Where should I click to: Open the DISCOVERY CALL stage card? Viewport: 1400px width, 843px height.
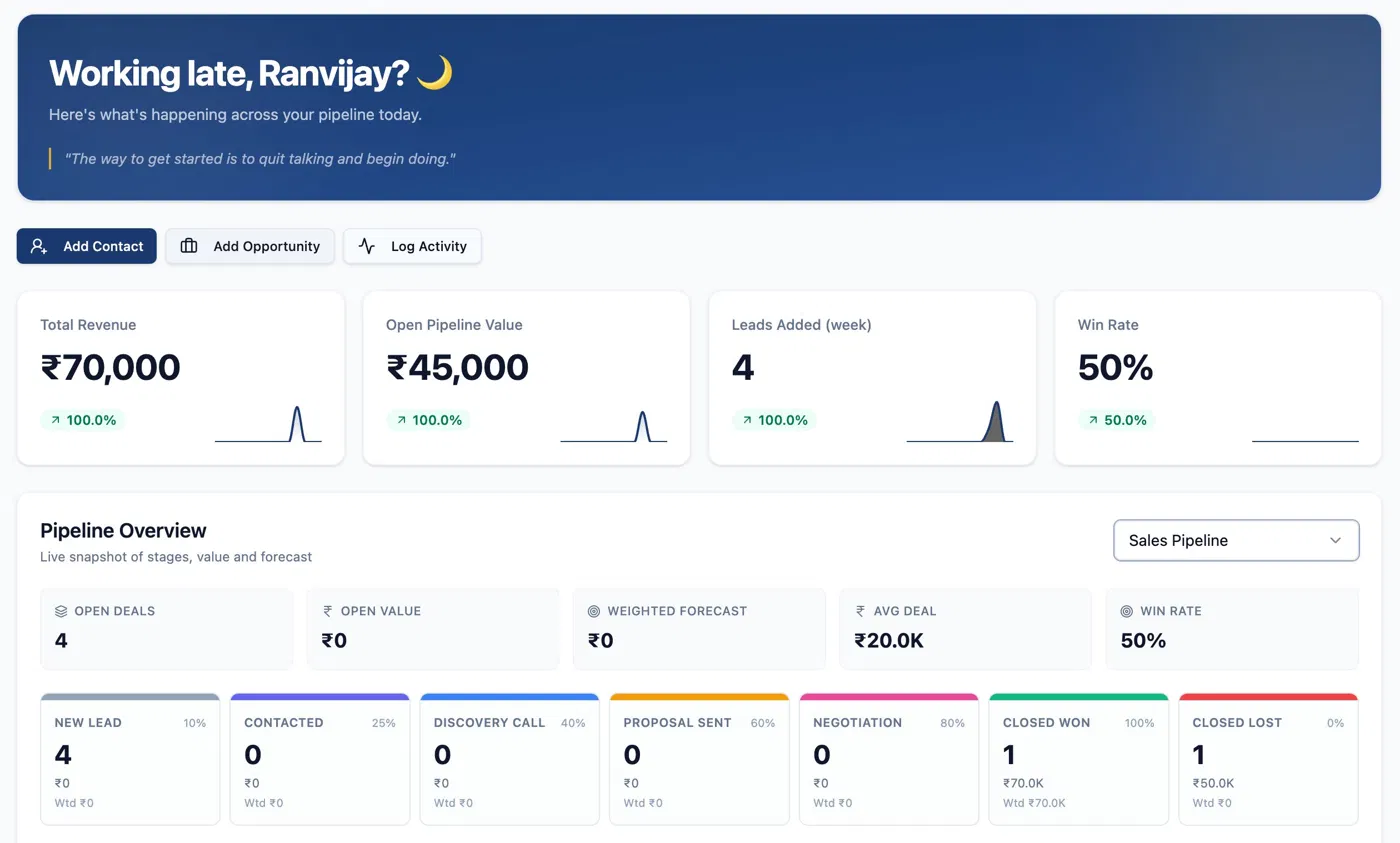510,759
